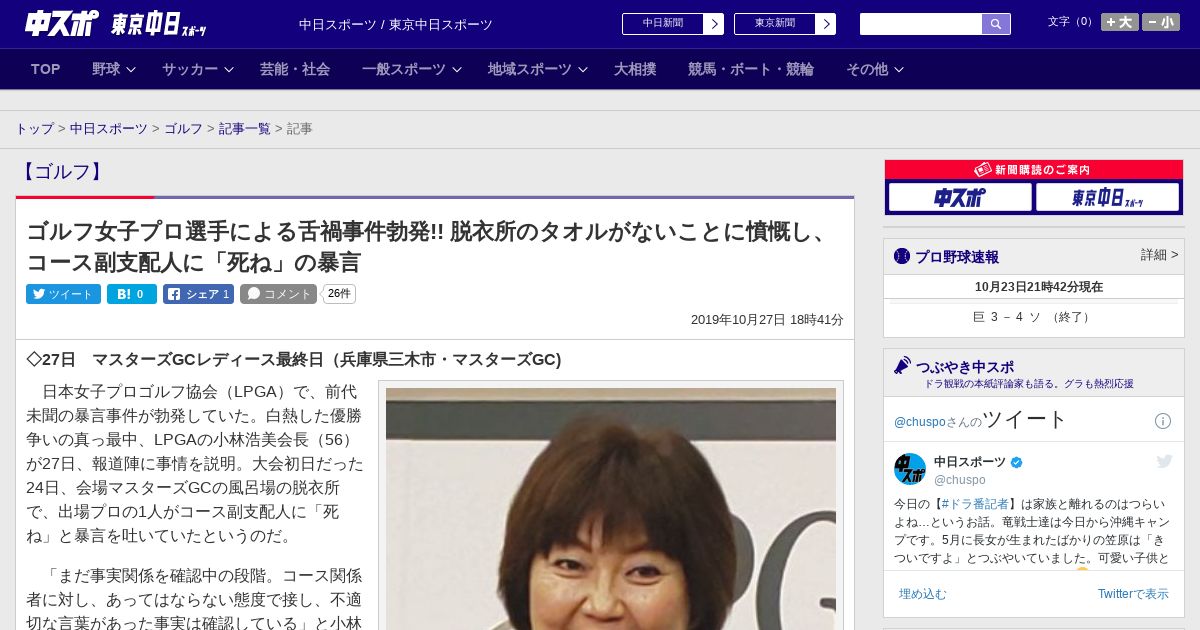1200x630 pixels.
Task: Click arrow next to 中日新聞
Action: pos(714,24)
